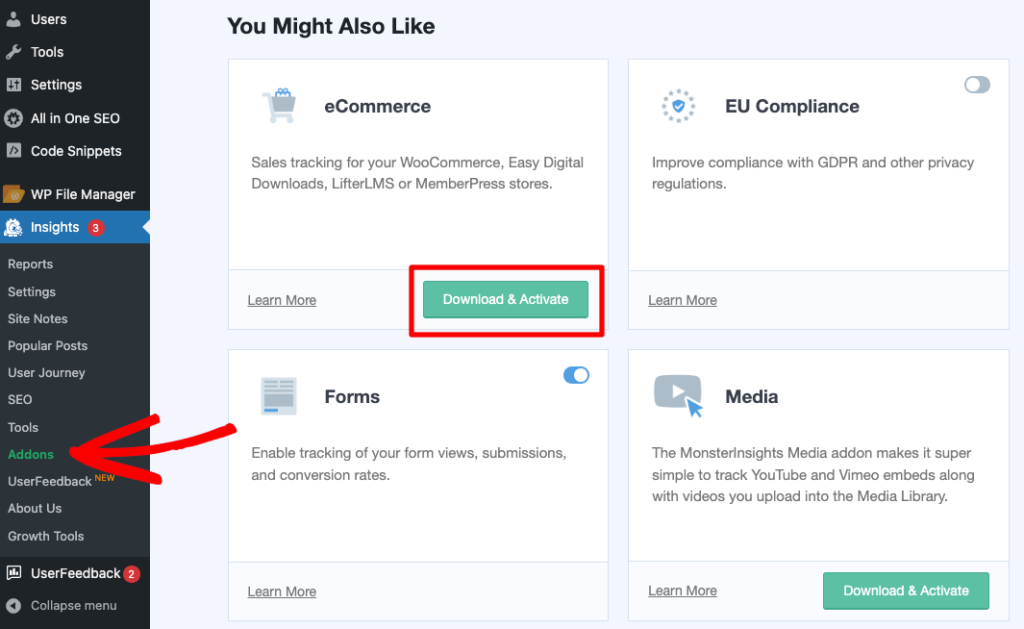The height and width of the screenshot is (629, 1024).
Task: Select the Insights plugin icon in sidebar
Action: coord(14,227)
